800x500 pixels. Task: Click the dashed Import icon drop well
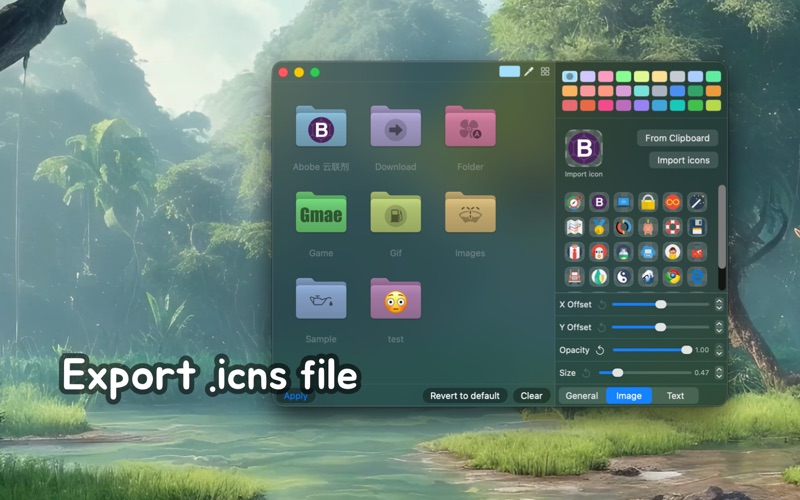pyautogui.click(x=584, y=148)
